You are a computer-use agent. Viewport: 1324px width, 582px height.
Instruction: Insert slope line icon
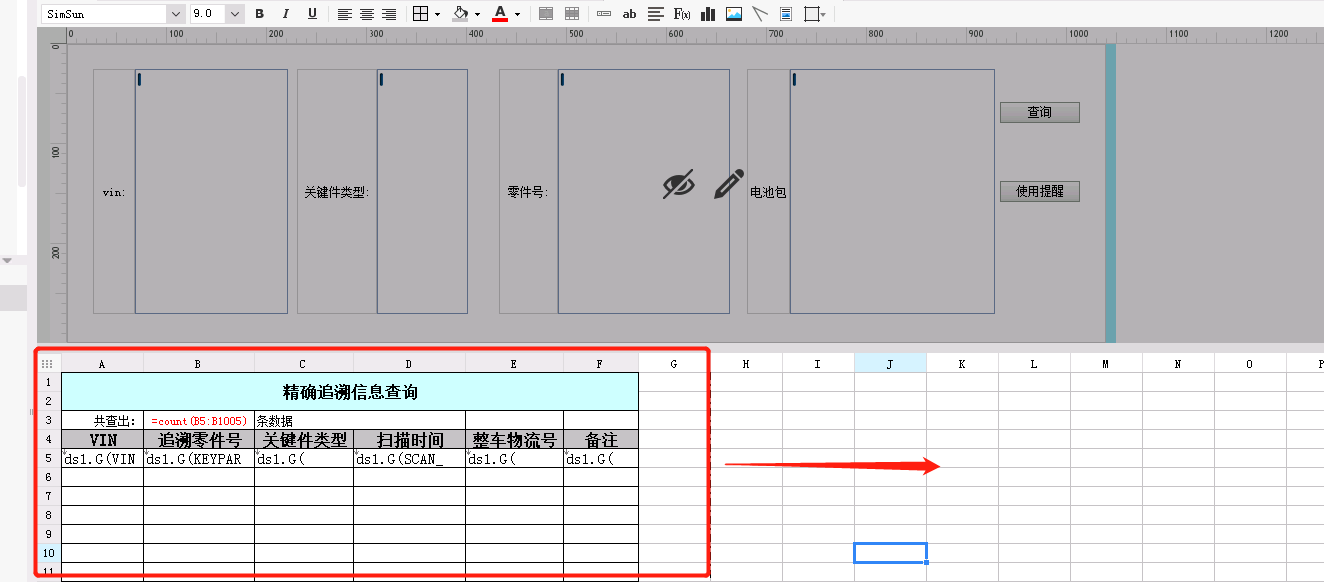[x=760, y=14]
